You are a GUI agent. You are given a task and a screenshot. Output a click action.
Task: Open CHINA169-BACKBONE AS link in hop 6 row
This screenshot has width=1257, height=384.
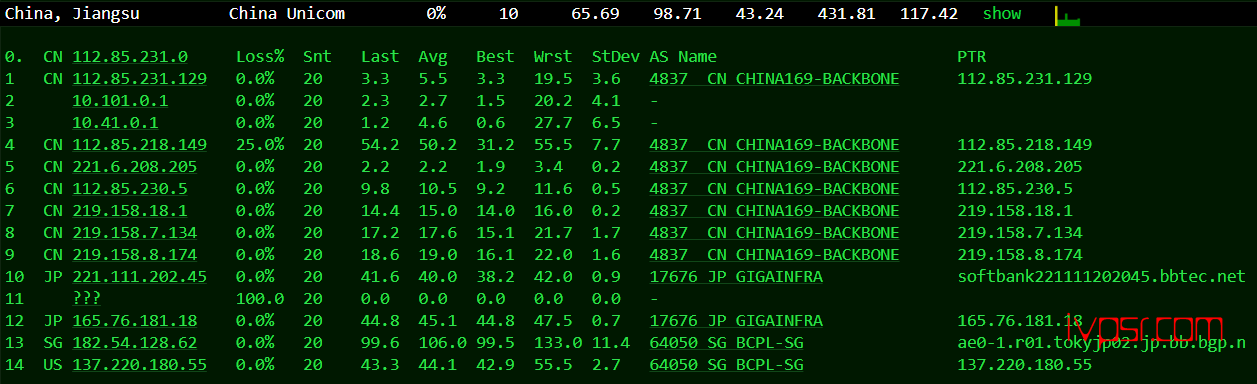(x=774, y=189)
